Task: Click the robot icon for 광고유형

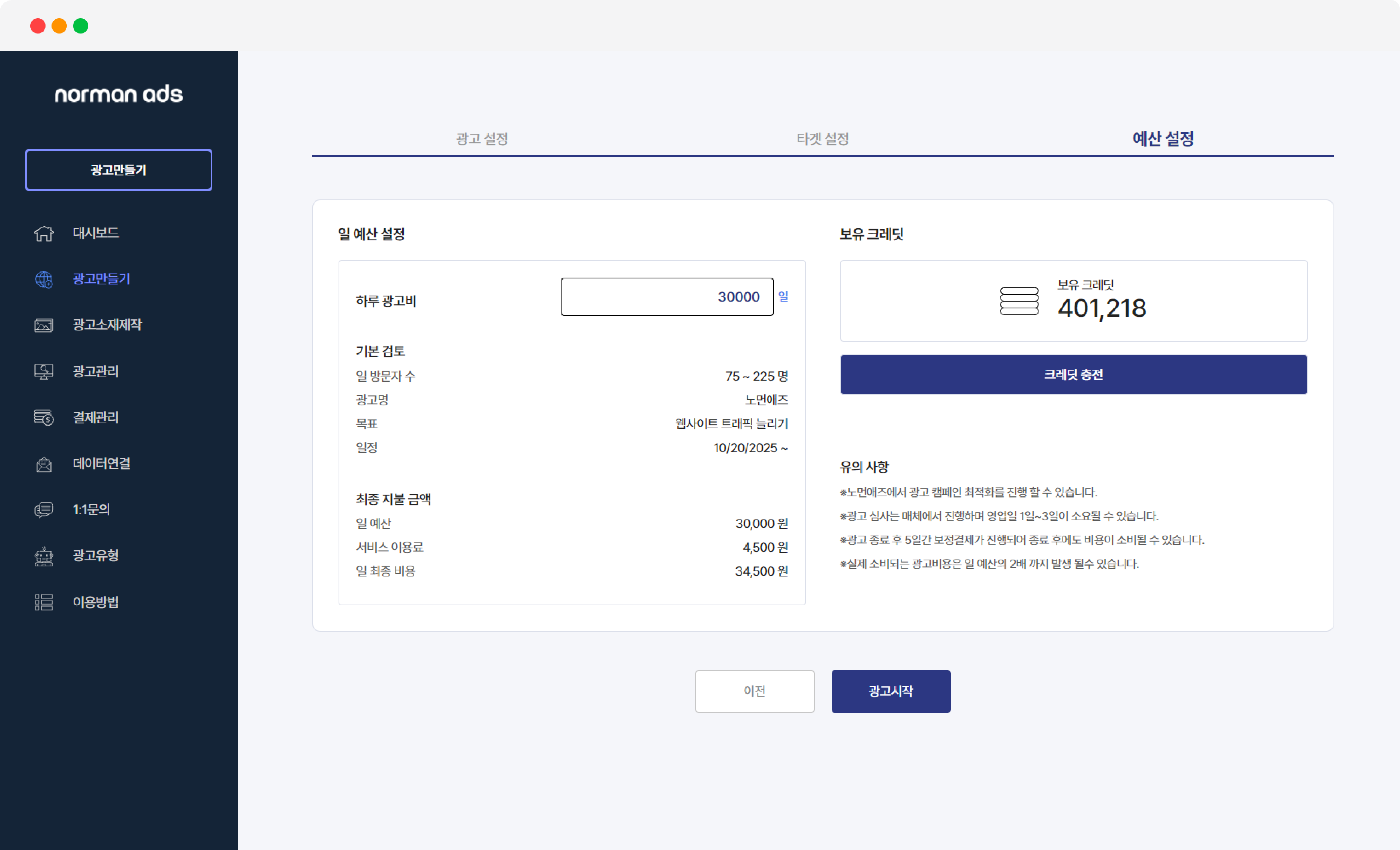Action: click(44, 556)
